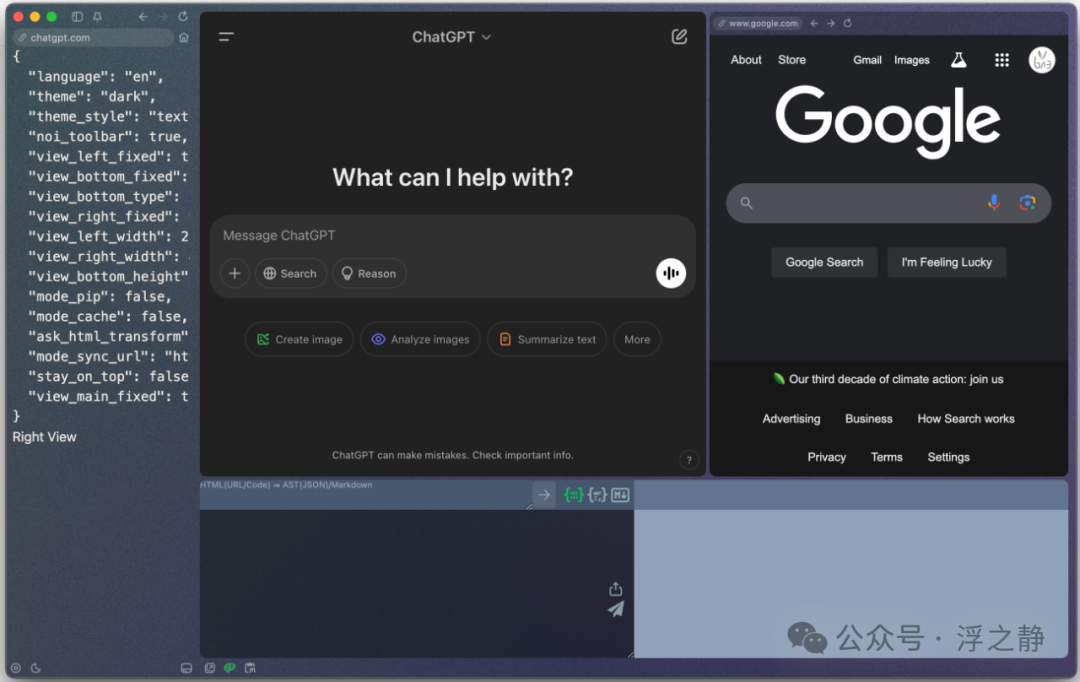Expand the More suggestions chip
This screenshot has height=682, width=1080.
(x=637, y=340)
